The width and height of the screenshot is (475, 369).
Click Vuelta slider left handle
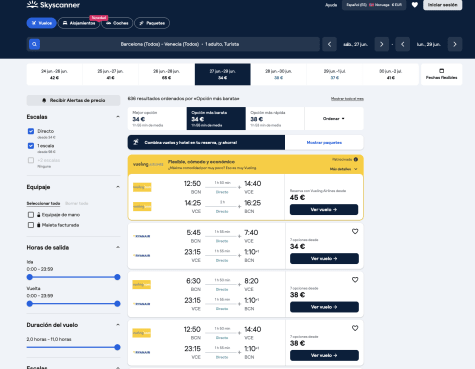coord(30,304)
